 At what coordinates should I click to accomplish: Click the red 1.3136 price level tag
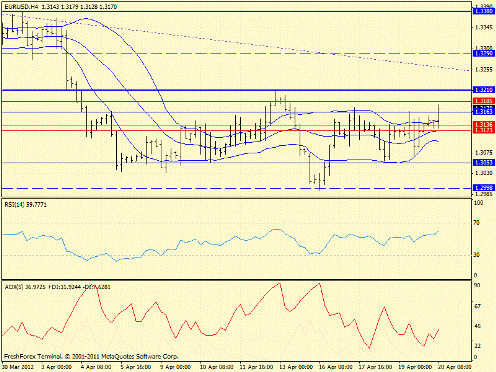(484, 124)
